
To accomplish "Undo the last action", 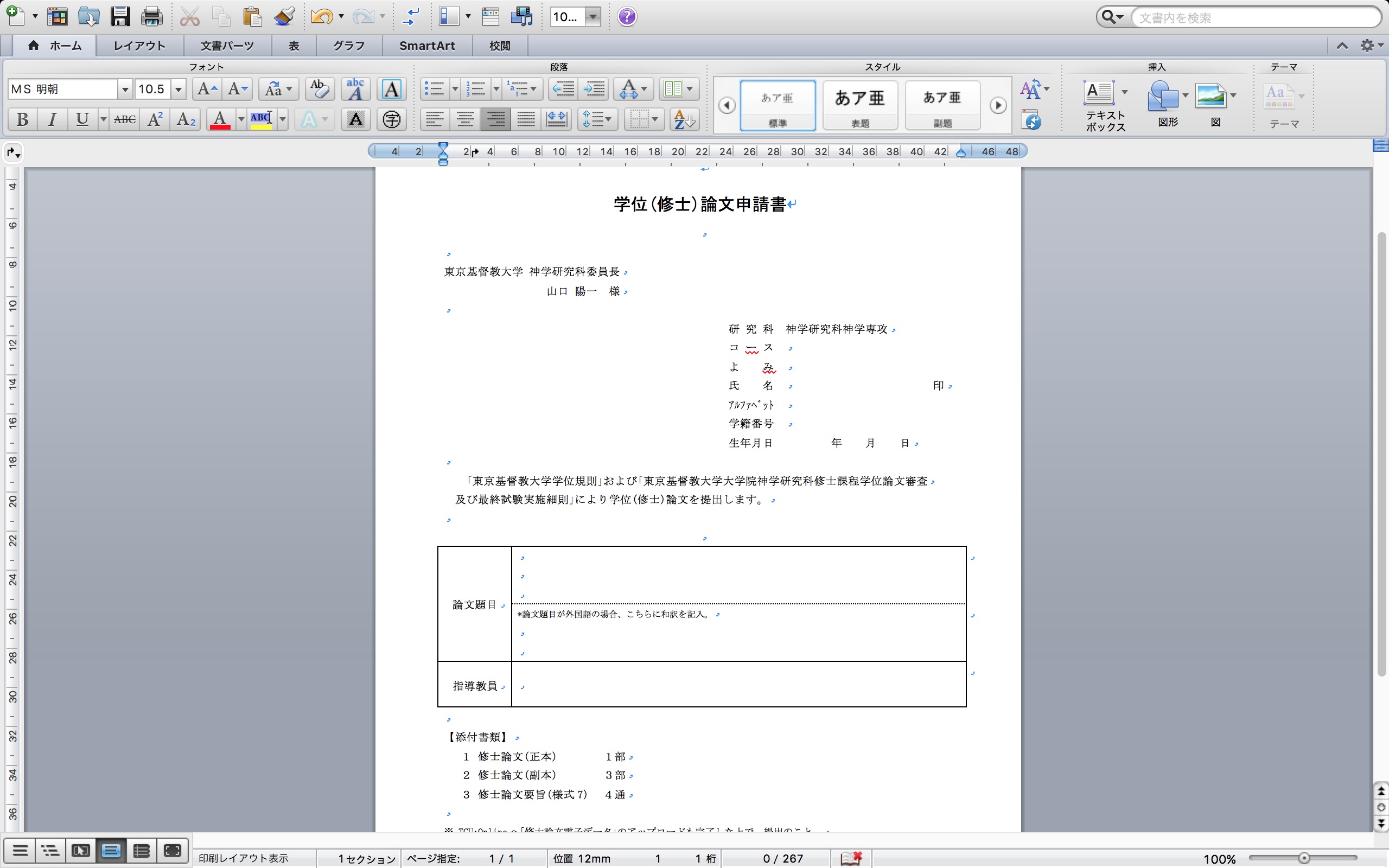I will [x=322, y=16].
